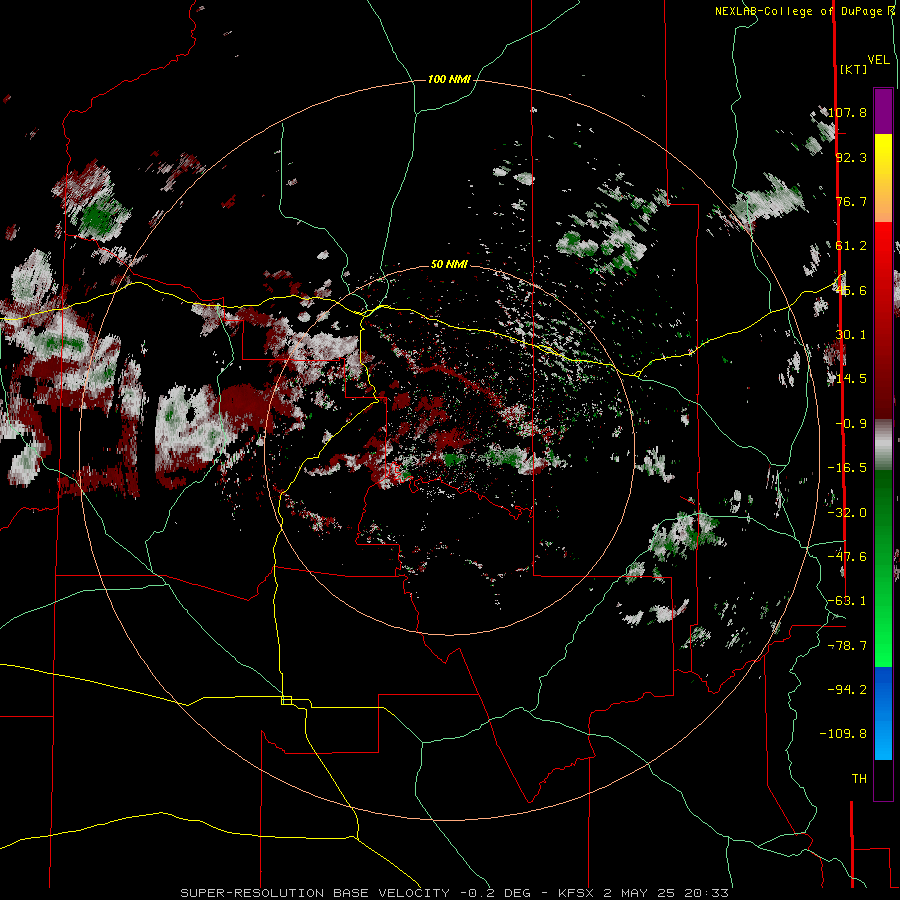Image resolution: width=900 pixels, height=900 pixels.
Task: Select the -94.2 scale value
Action: (847, 690)
